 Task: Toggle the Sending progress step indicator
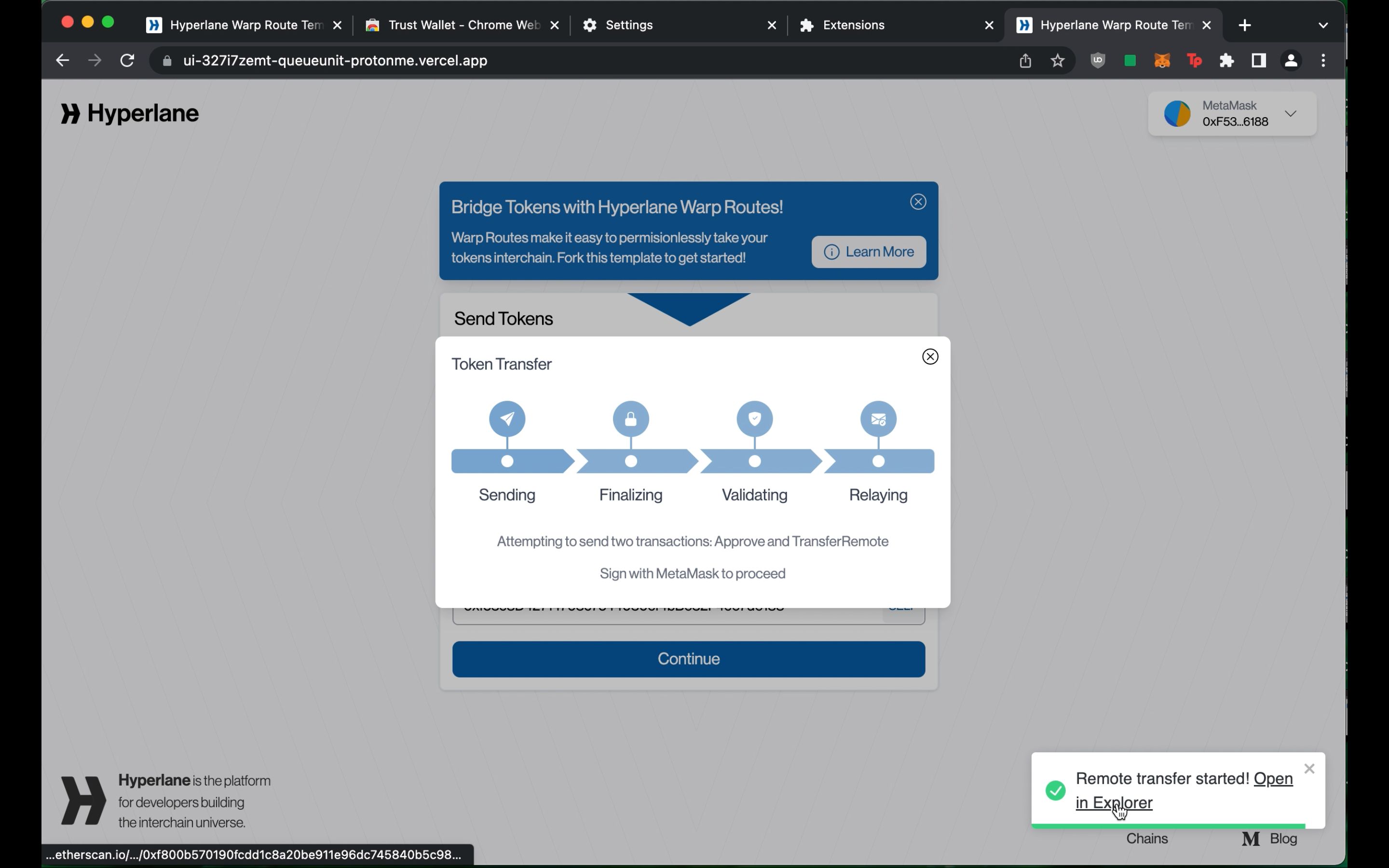(506, 418)
